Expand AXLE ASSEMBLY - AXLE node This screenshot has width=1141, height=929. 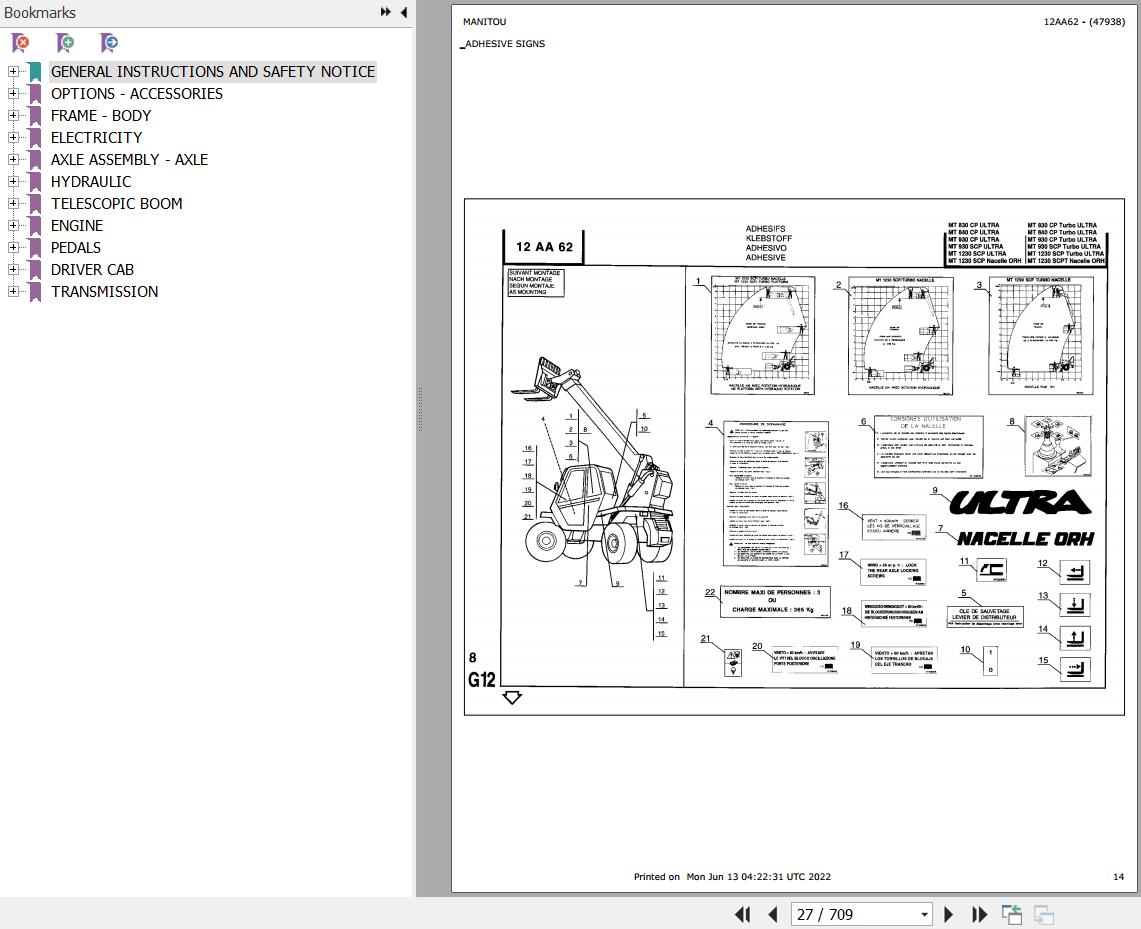tap(13, 159)
